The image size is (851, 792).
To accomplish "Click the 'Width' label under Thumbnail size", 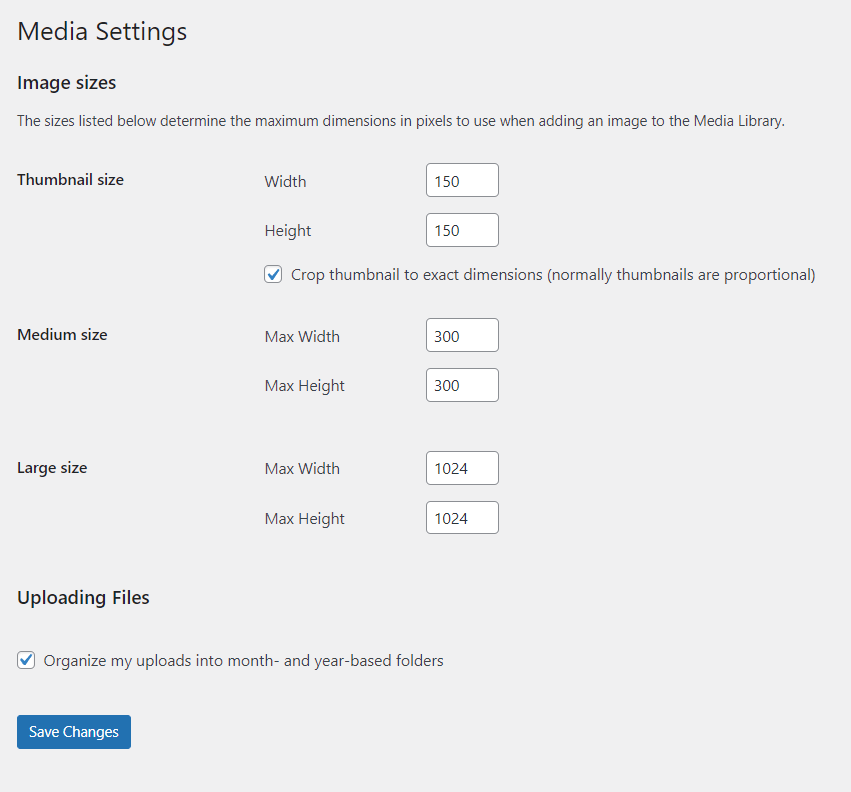I will [285, 181].
